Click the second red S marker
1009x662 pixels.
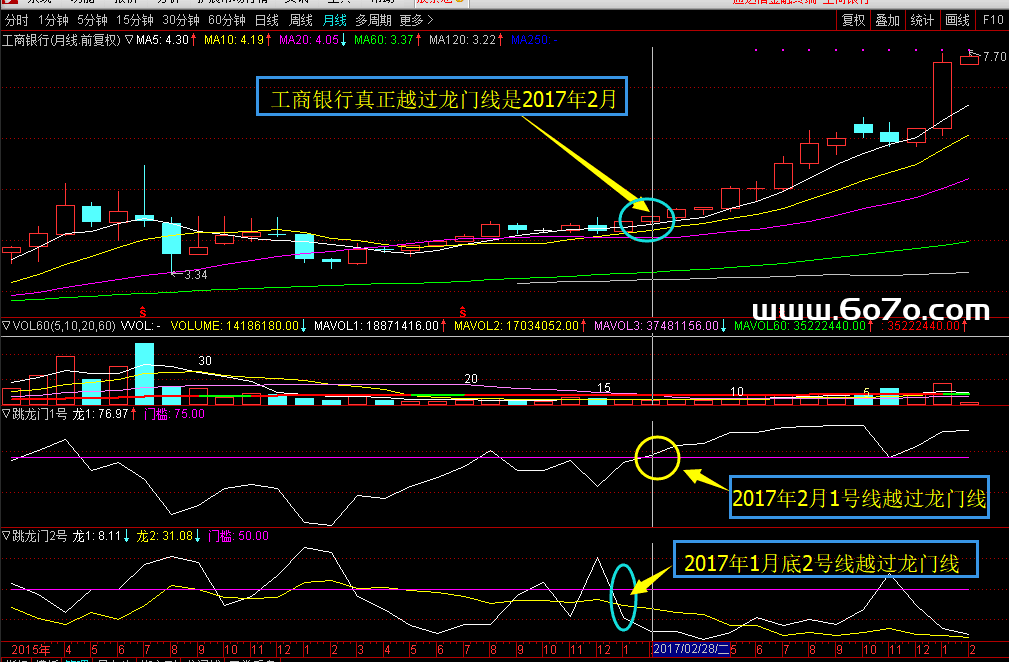point(463,311)
